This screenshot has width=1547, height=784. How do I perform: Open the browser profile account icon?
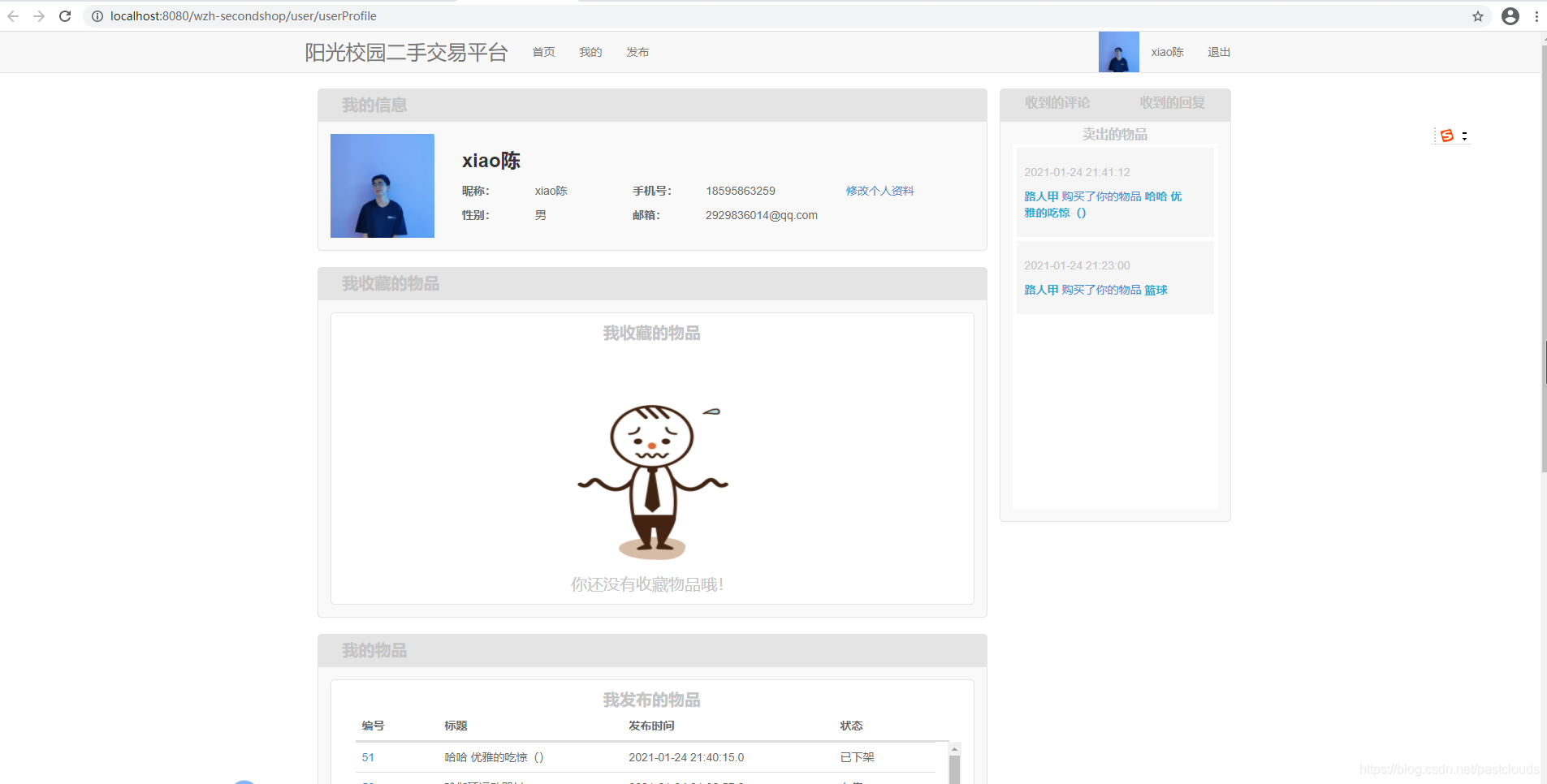coord(1510,15)
